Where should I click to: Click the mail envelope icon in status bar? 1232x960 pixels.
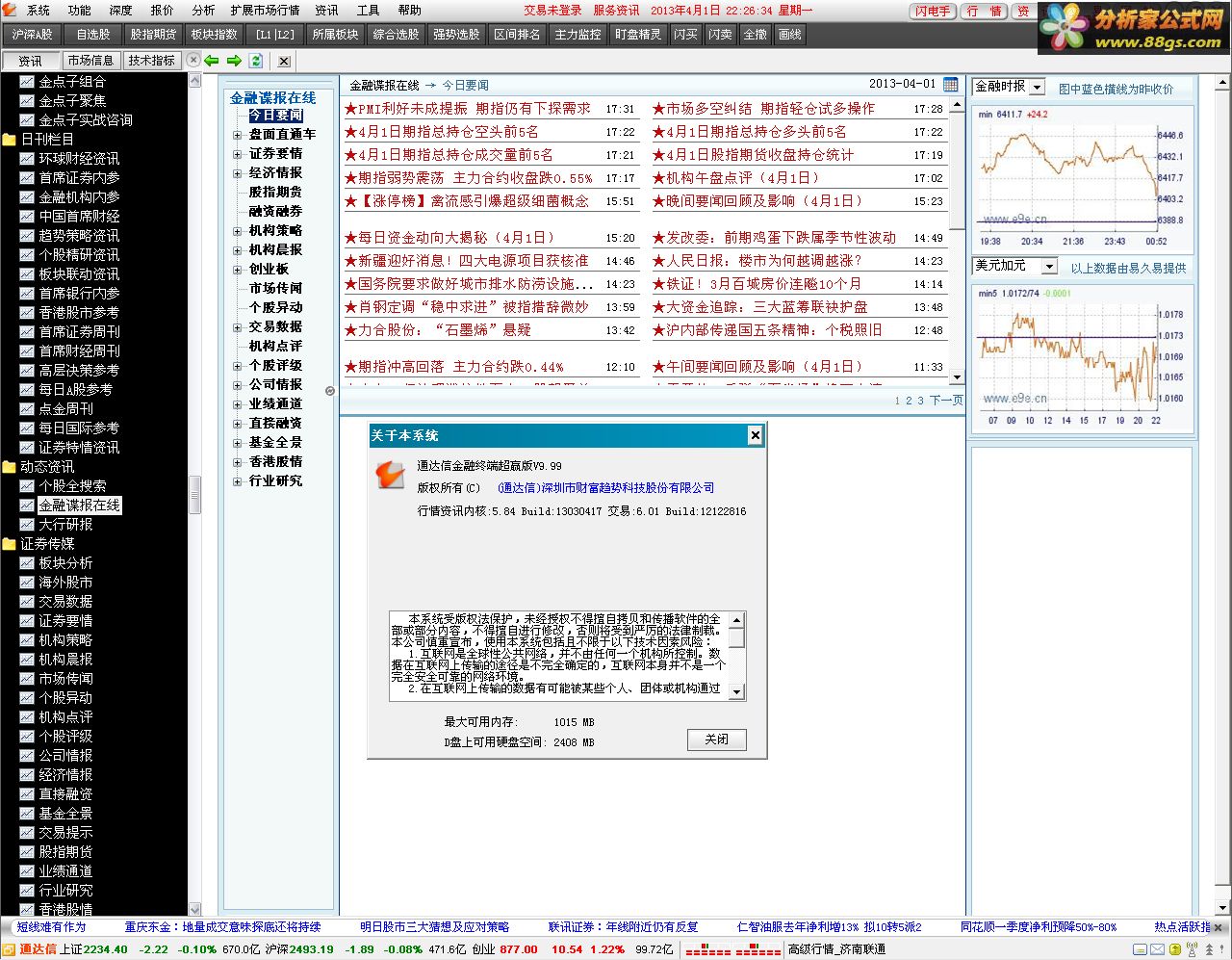(1157, 949)
